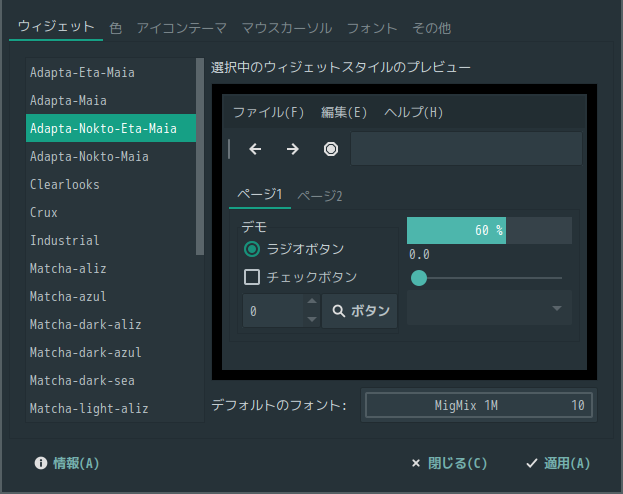
Task: Click the 閉じる(C) button
Action: [449, 463]
